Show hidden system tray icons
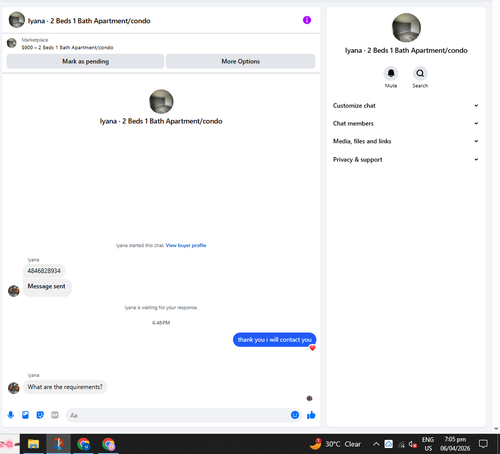 [x=376, y=444]
